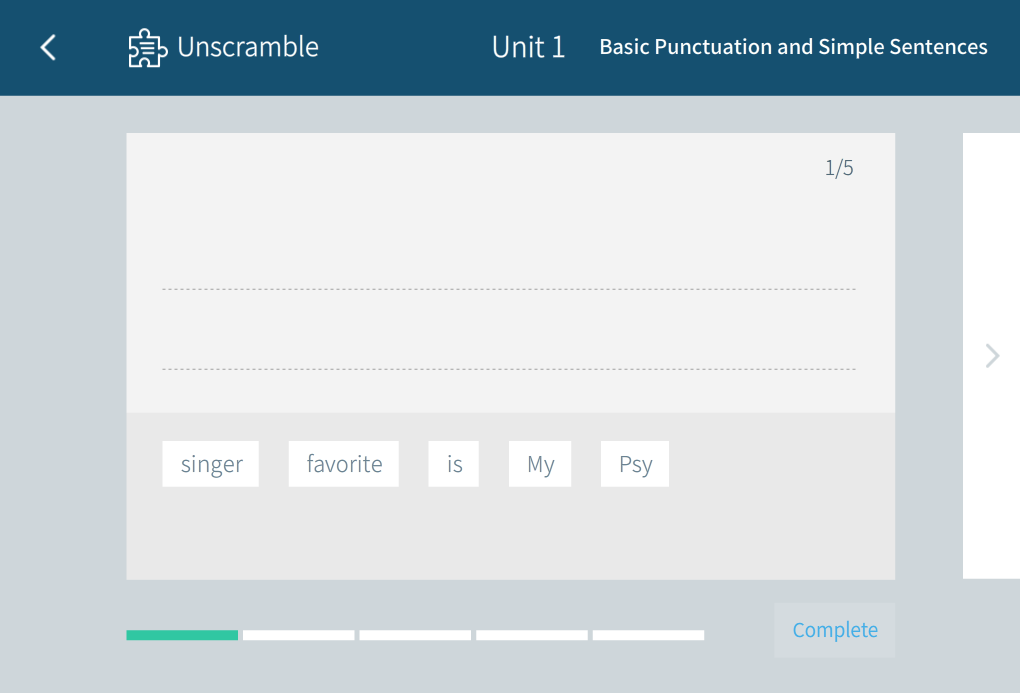Select the third progress bar segment
Screen dimensions: 1020x693
pos(415,635)
